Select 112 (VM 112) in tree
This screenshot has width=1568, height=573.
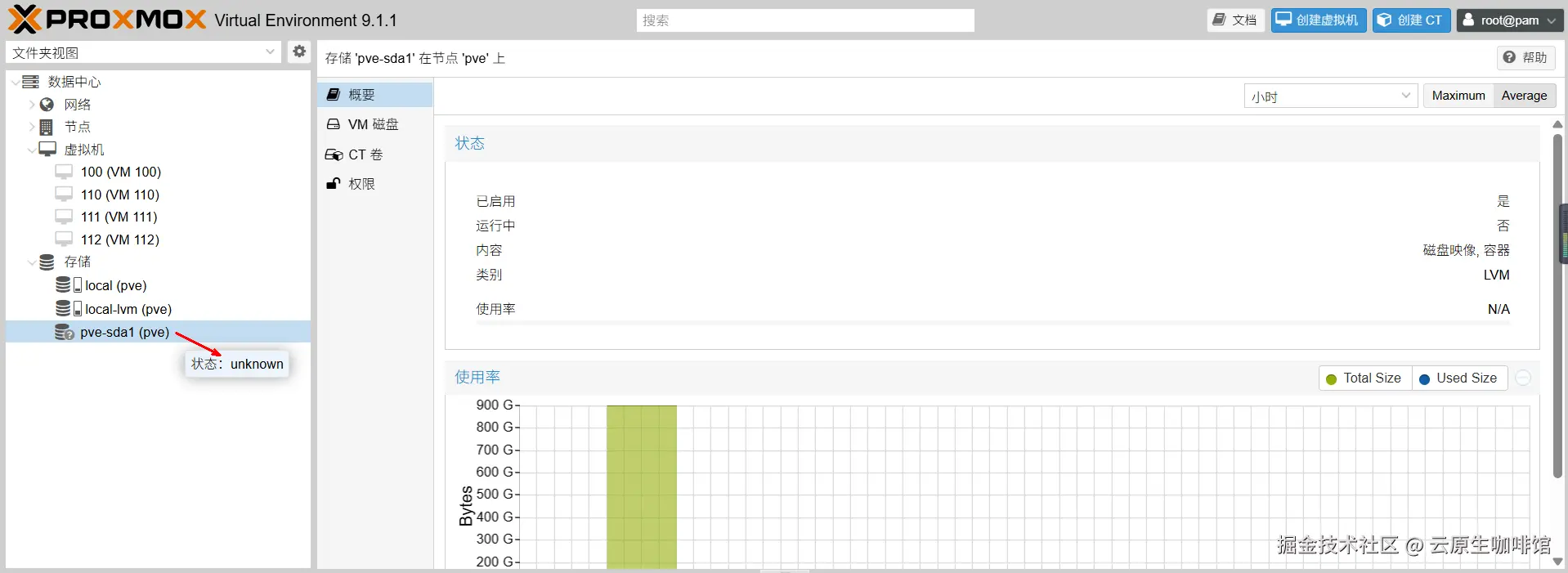pyautogui.click(x=158, y=239)
